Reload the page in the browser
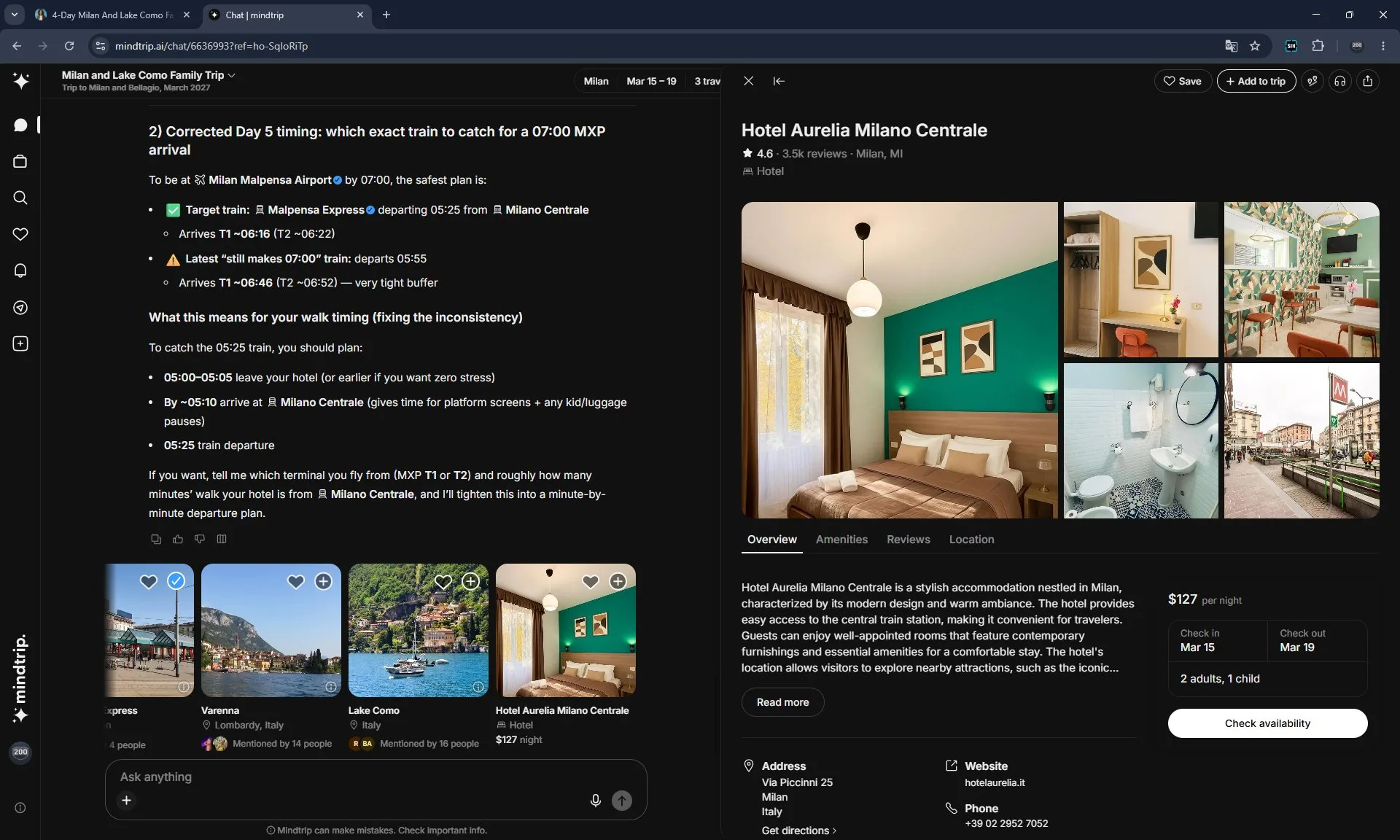Screen dimensions: 1400x840 pyautogui.click(x=69, y=46)
